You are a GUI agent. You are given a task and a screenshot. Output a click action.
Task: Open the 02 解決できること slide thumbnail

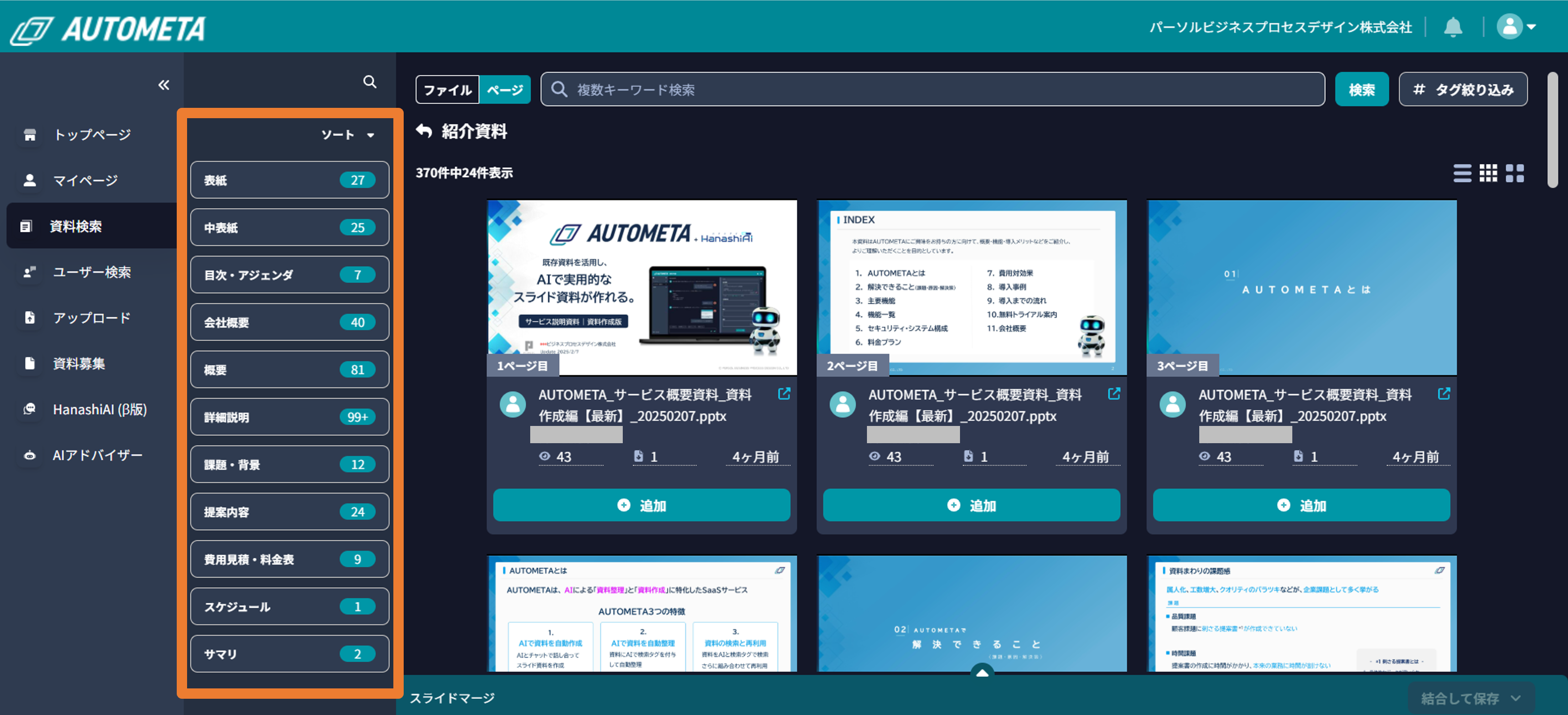(x=972, y=613)
